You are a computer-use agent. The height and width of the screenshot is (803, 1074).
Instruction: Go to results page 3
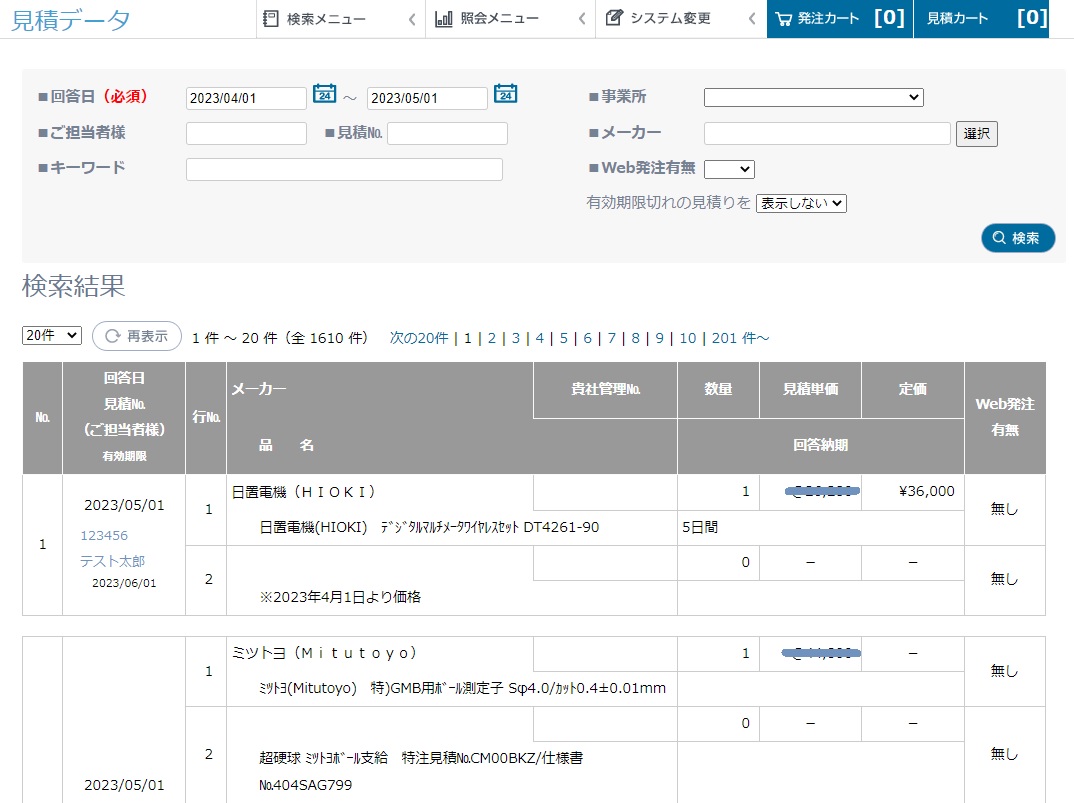[x=516, y=338]
